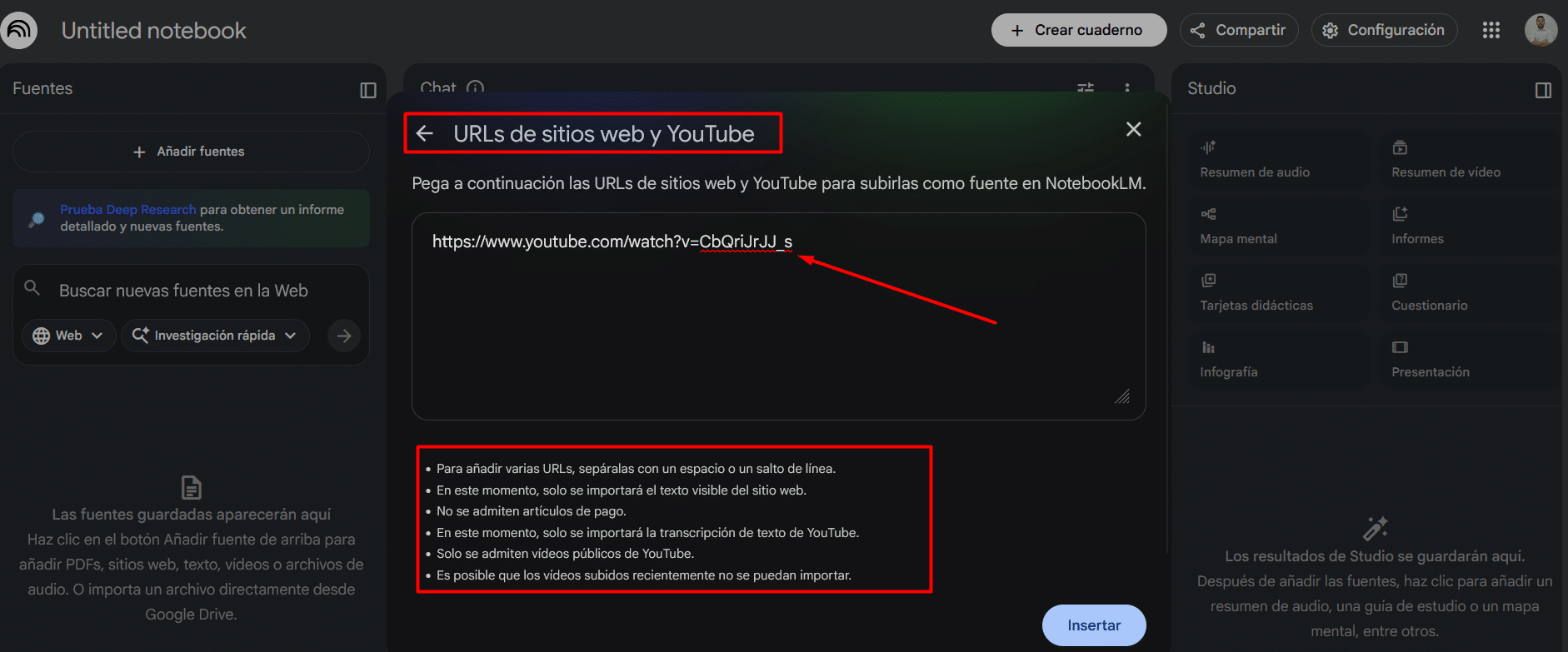Click the text area resize handle
Image resolution: width=1568 pixels, height=652 pixels.
click(1122, 396)
